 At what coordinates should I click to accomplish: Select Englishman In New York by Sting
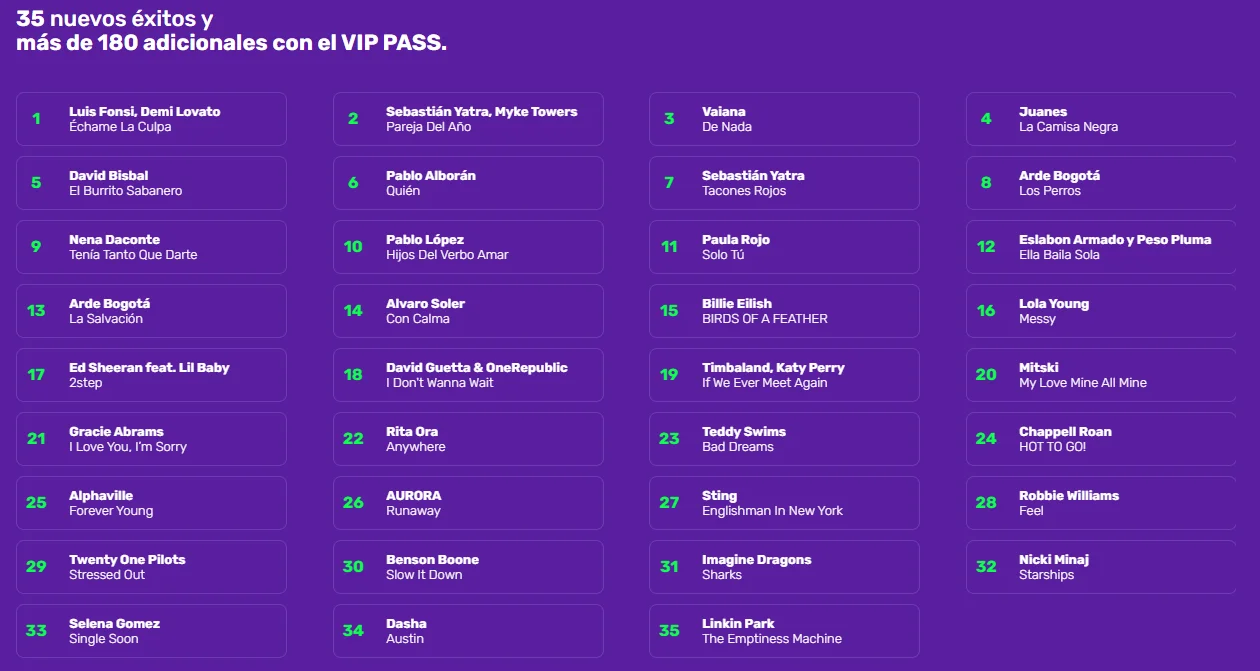point(784,503)
